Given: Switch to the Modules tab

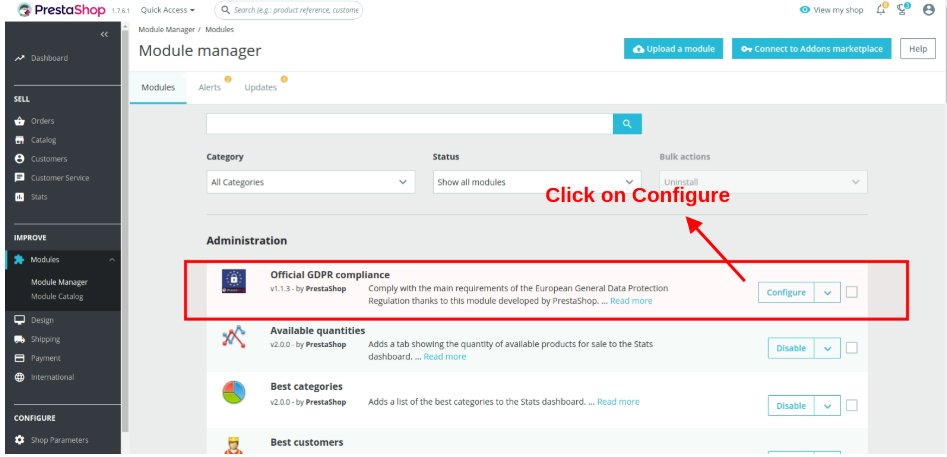Looking at the screenshot, I should click(158, 88).
